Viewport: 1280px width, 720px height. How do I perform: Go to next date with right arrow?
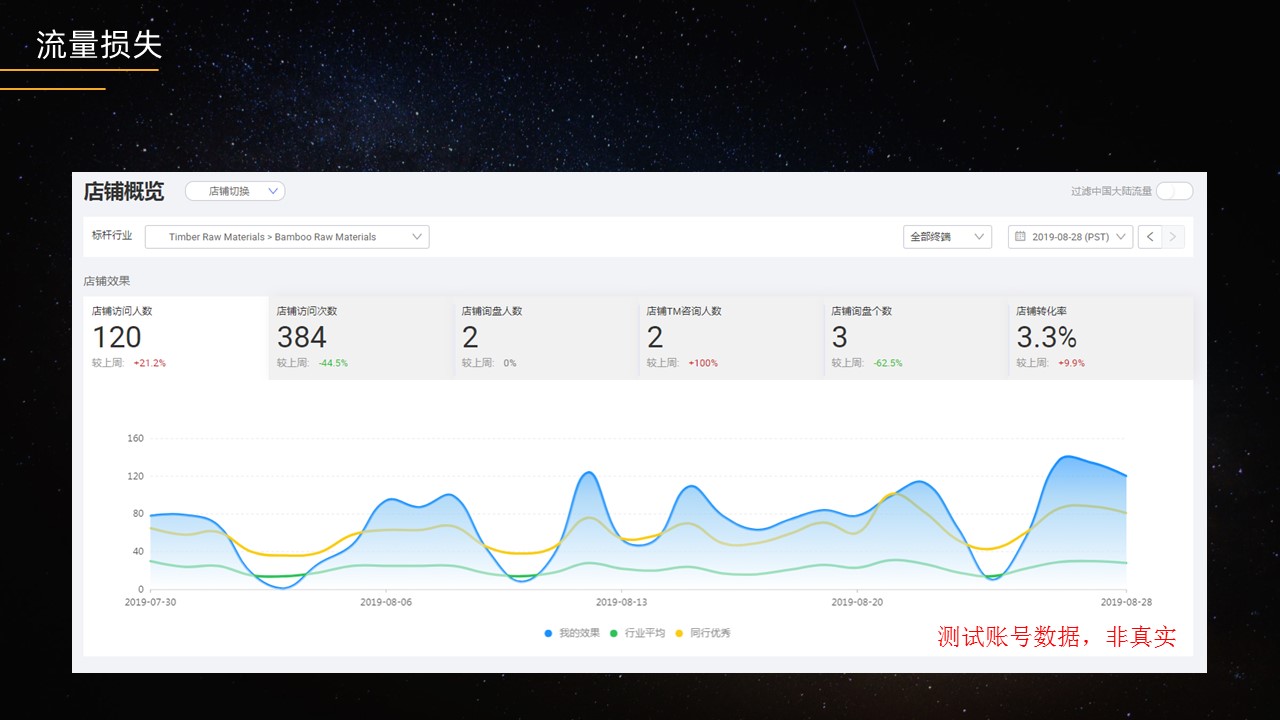coord(1174,237)
